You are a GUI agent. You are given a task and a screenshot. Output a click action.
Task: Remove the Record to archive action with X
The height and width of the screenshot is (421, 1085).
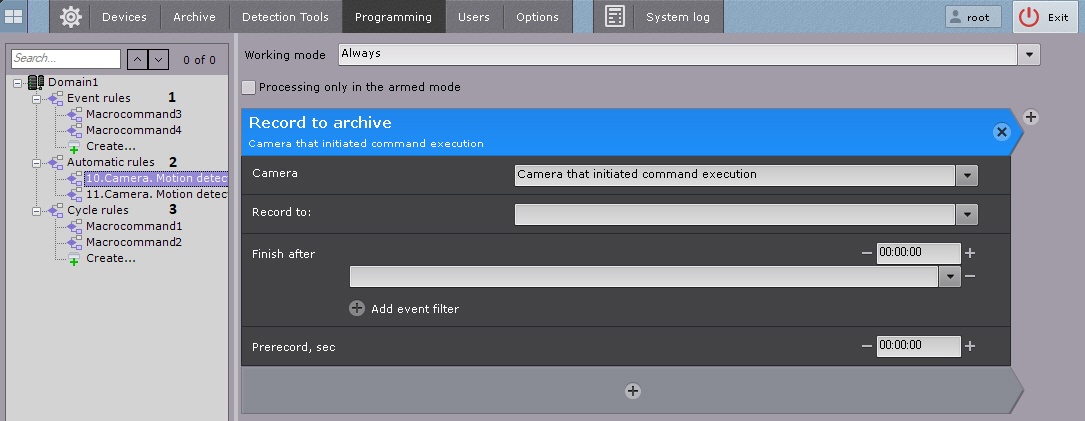1000,132
